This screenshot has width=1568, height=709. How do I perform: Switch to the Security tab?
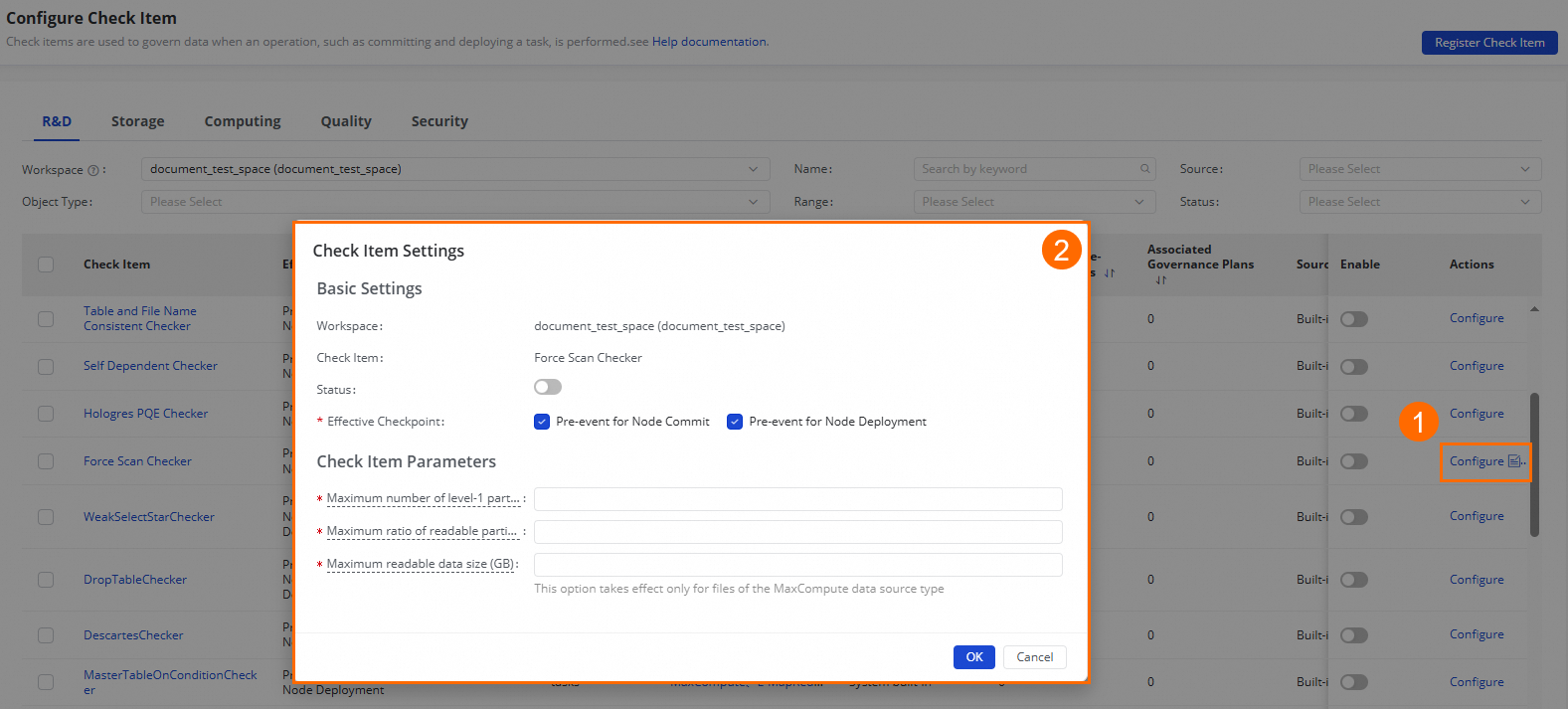439,121
